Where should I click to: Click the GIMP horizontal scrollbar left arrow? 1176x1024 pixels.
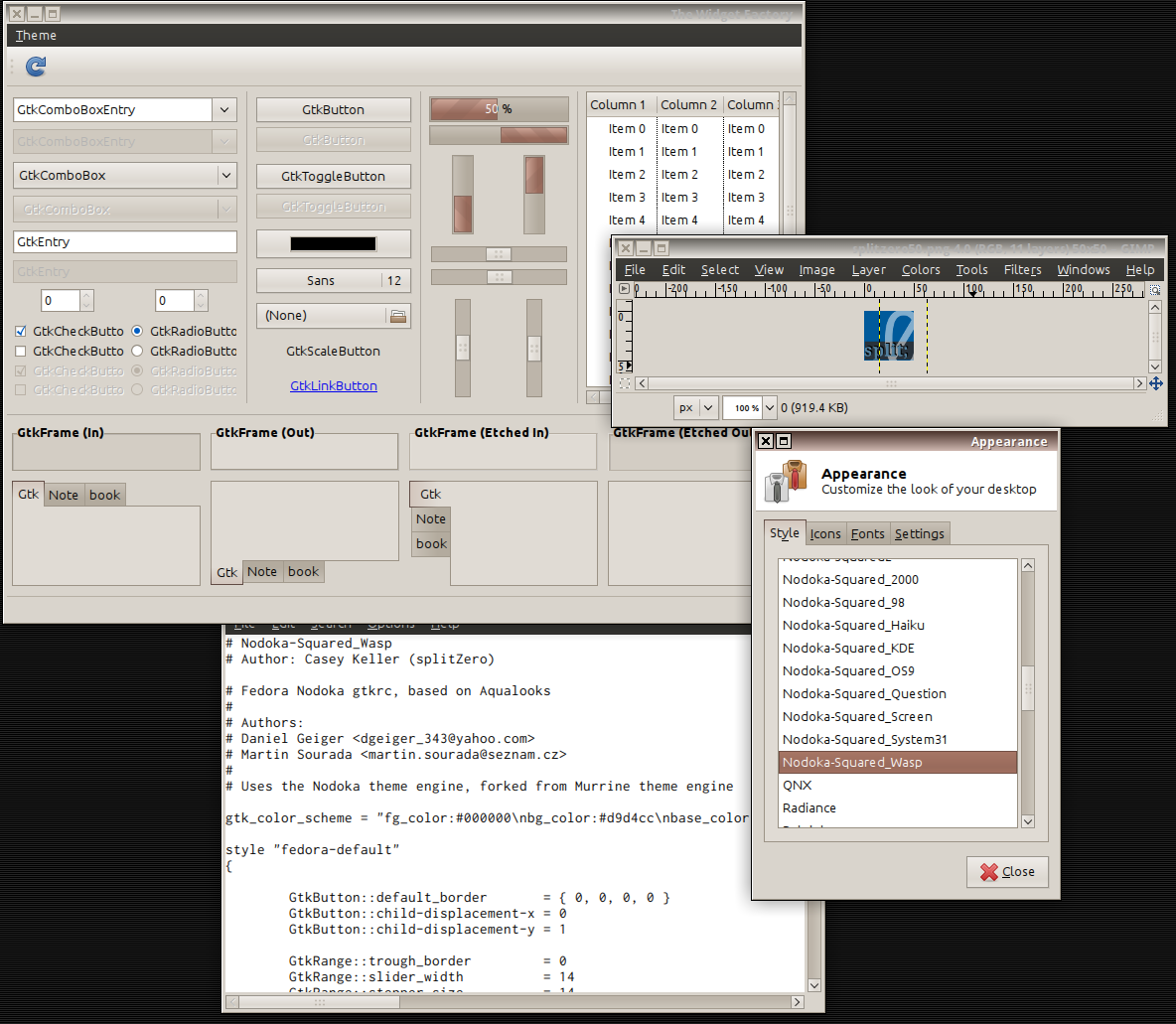pos(642,383)
